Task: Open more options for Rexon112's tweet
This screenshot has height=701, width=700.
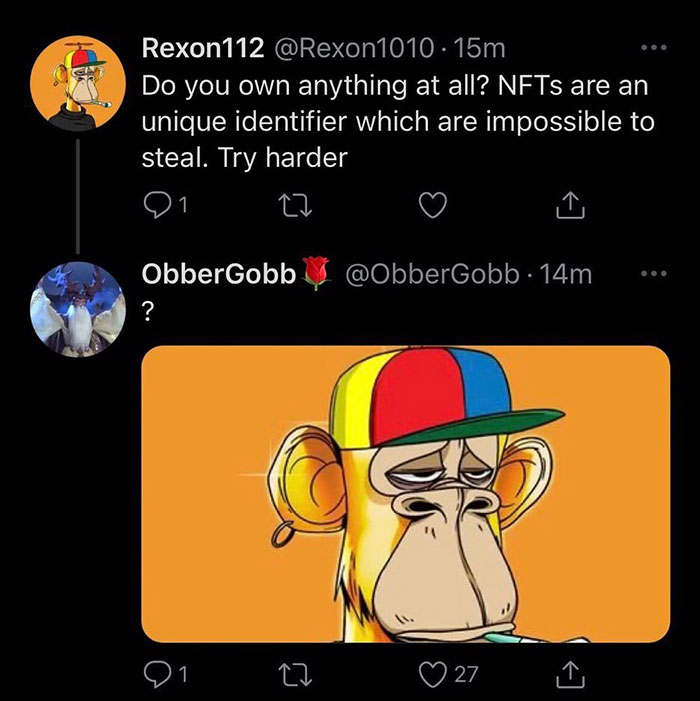Action: tap(654, 47)
